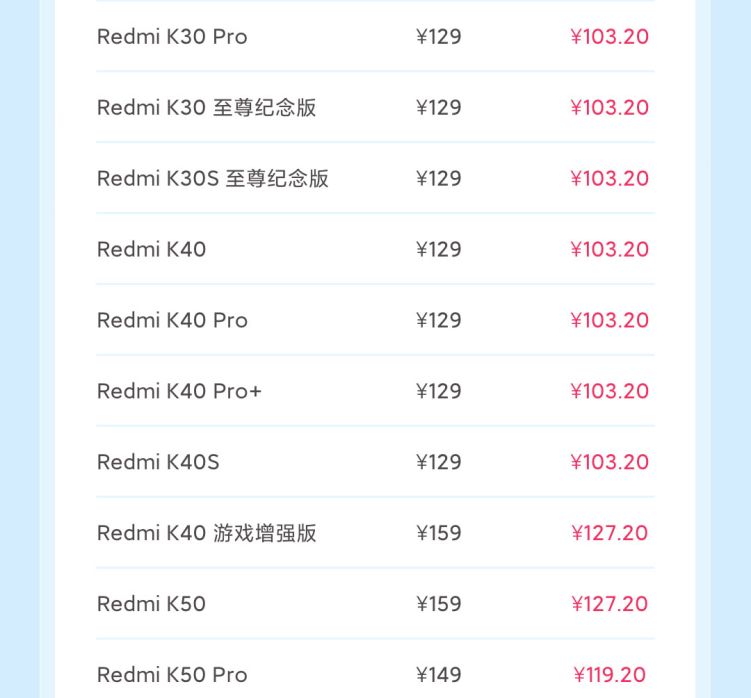Select the Redmi K40S model name

click(x=158, y=463)
